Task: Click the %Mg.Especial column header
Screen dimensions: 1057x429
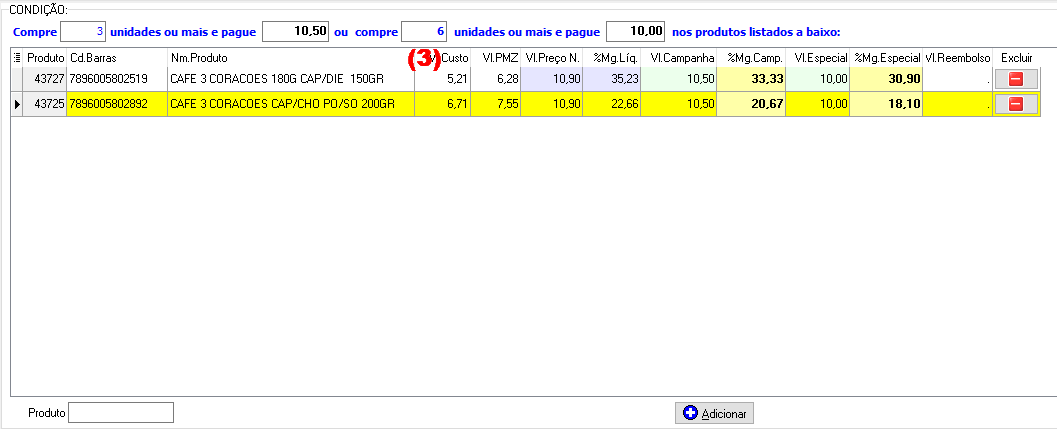Action: (886, 58)
